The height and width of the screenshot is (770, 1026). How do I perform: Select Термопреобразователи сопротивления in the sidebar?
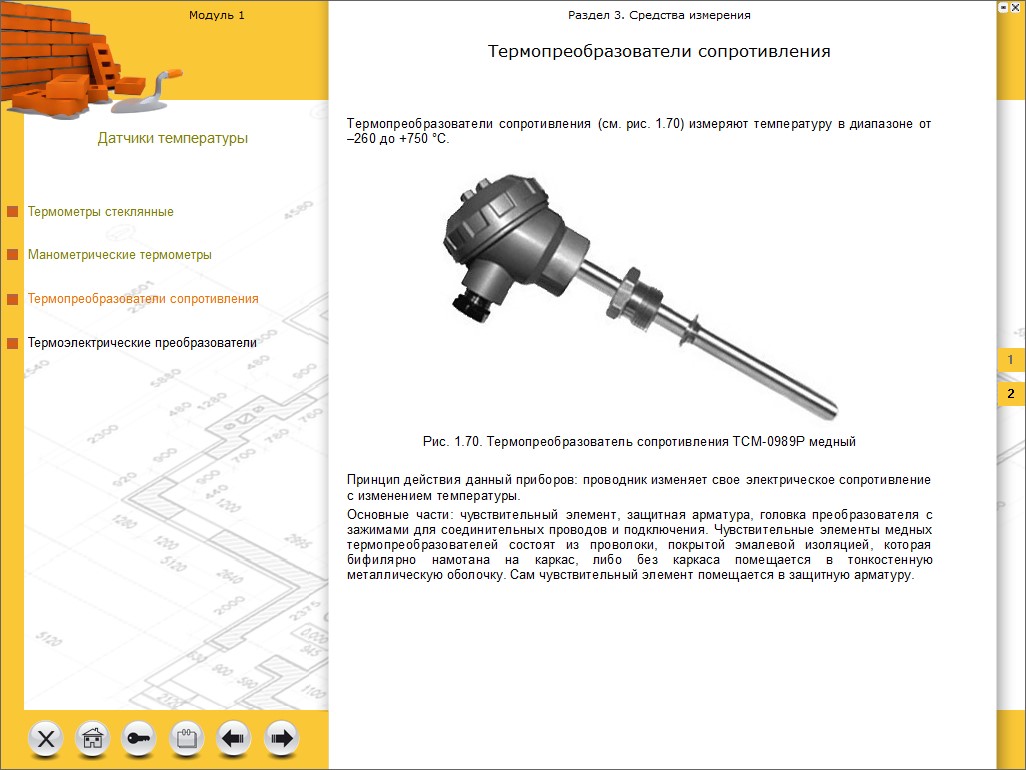click(143, 299)
